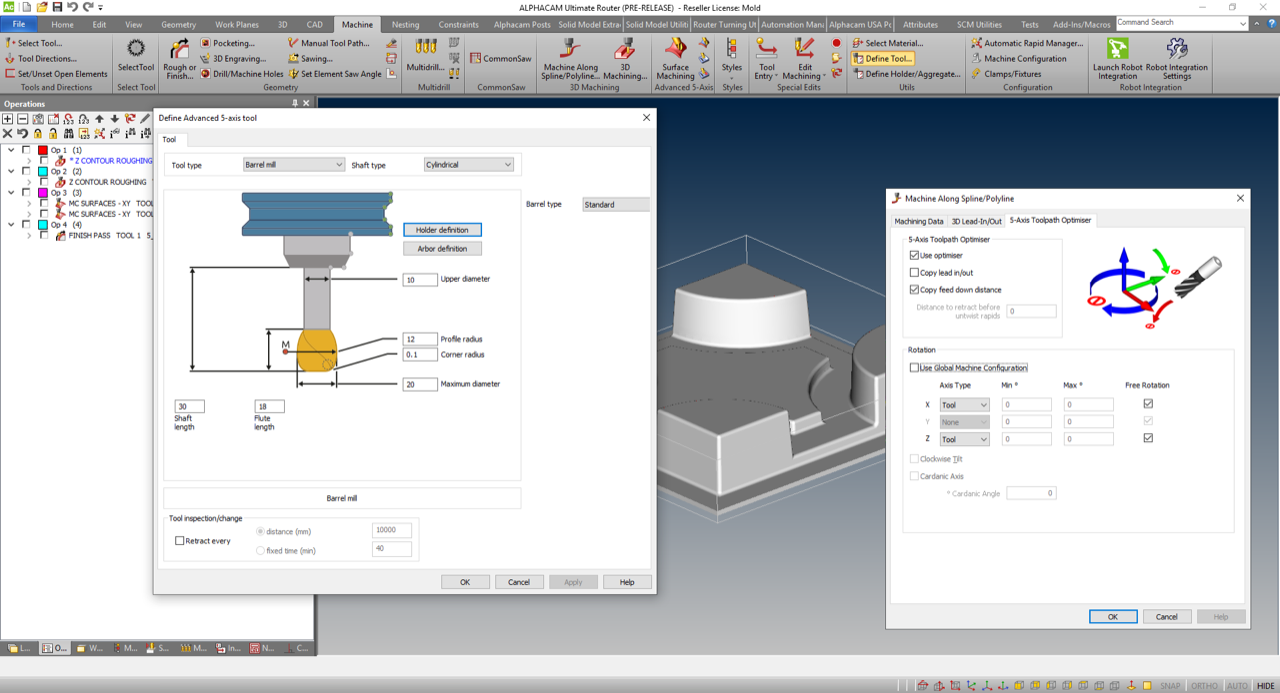Collapse the Op 3 tree node
1280x693 pixels.
[12, 193]
